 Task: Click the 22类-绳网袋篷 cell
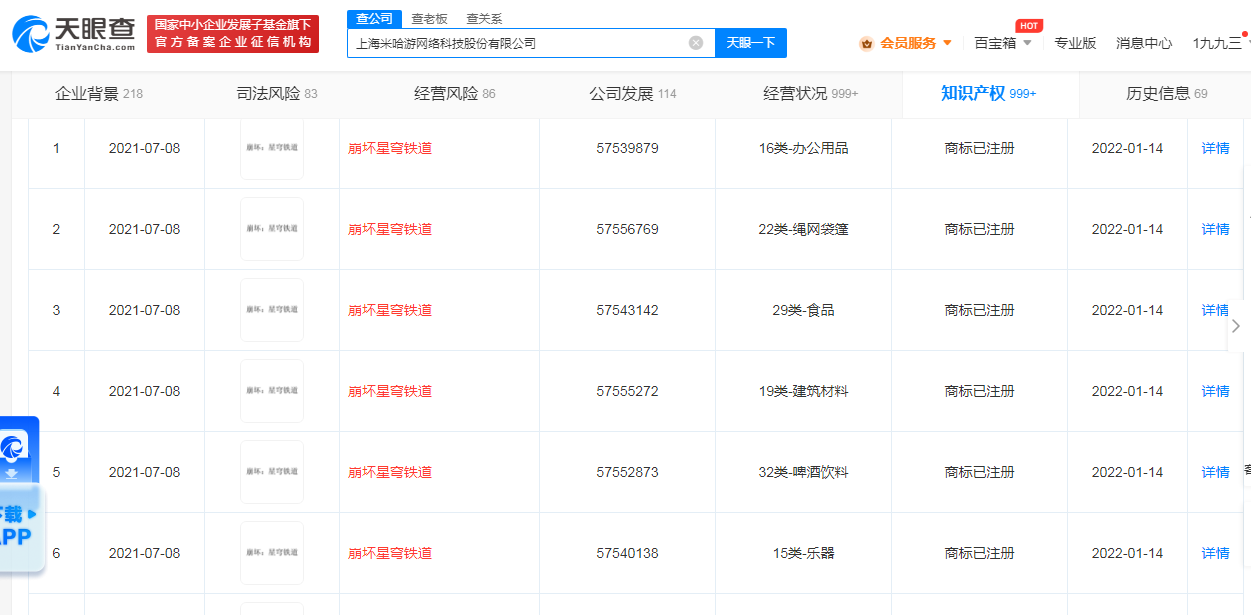[803, 229]
